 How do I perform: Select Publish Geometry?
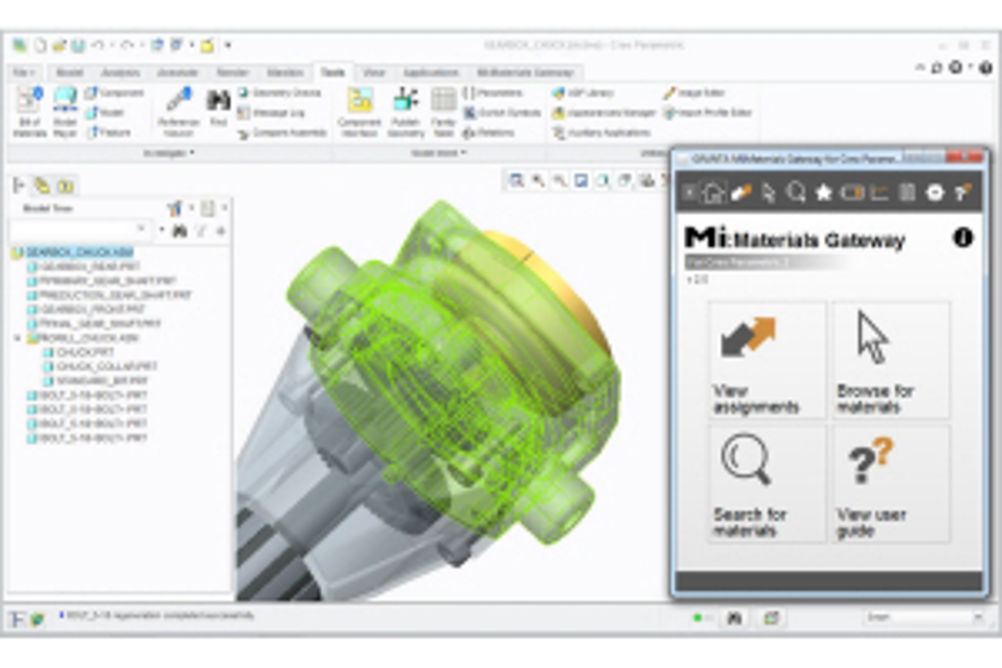406,113
